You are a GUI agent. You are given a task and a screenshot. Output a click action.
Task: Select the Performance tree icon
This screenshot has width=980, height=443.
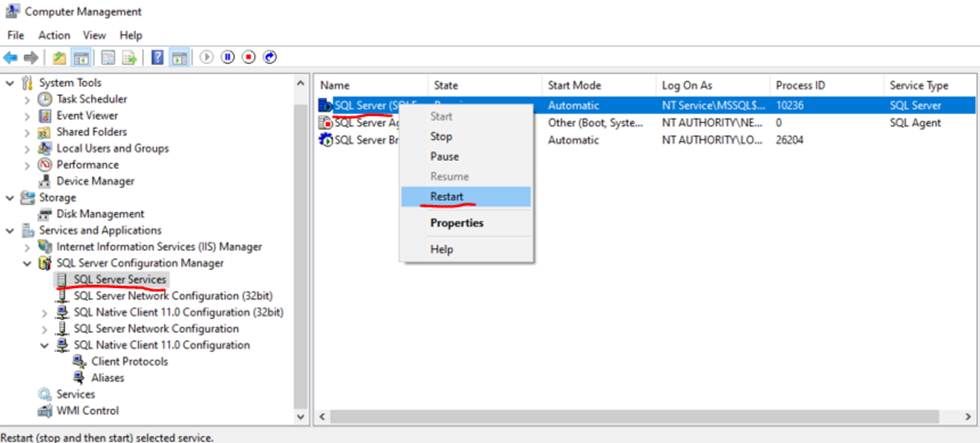coord(45,164)
